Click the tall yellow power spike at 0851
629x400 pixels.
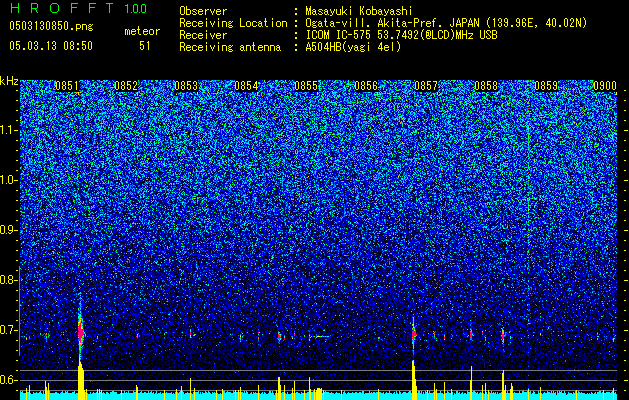(x=81, y=380)
